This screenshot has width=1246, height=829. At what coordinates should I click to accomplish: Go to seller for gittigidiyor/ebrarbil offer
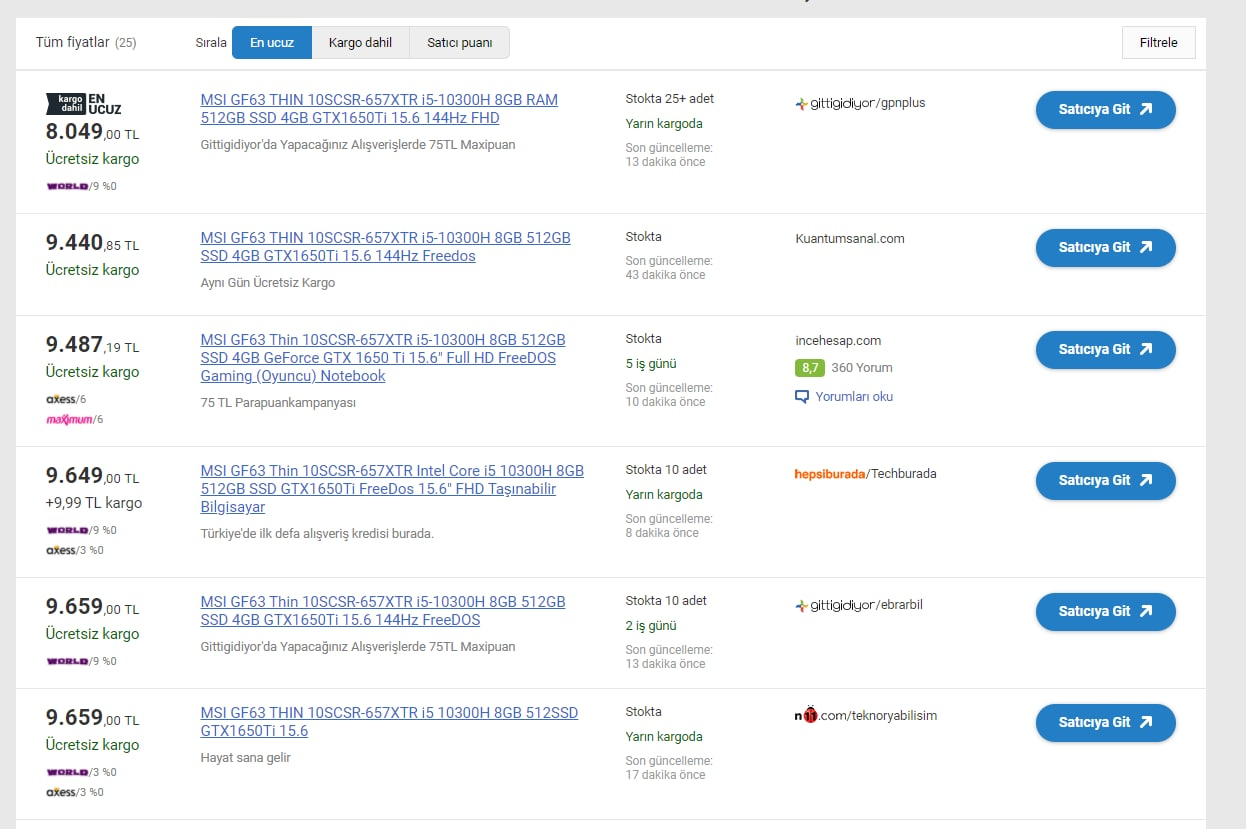point(1105,612)
